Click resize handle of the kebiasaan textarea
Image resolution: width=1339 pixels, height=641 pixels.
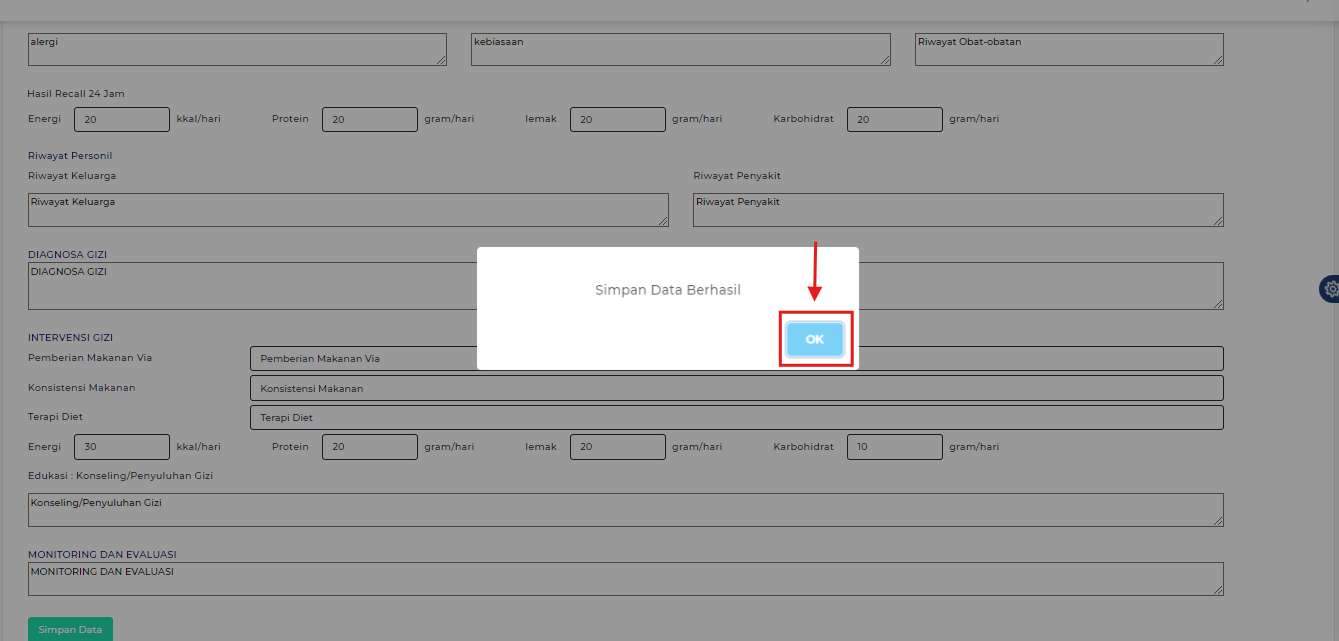(x=885, y=60)
